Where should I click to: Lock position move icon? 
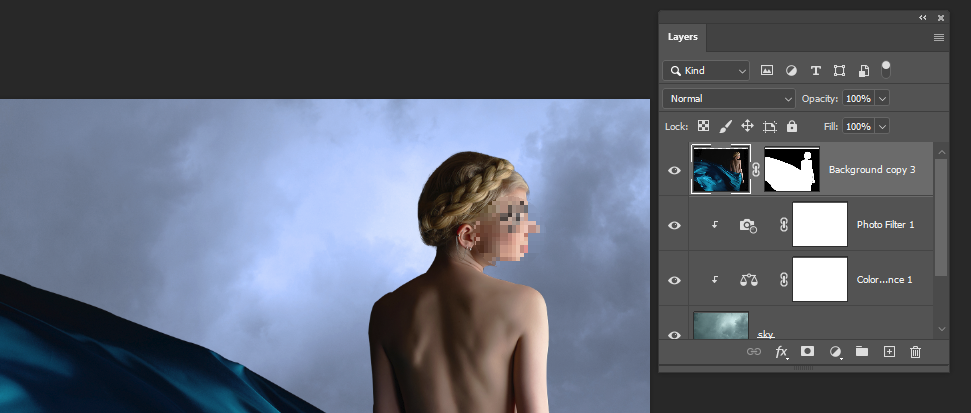tap(747, 126)
